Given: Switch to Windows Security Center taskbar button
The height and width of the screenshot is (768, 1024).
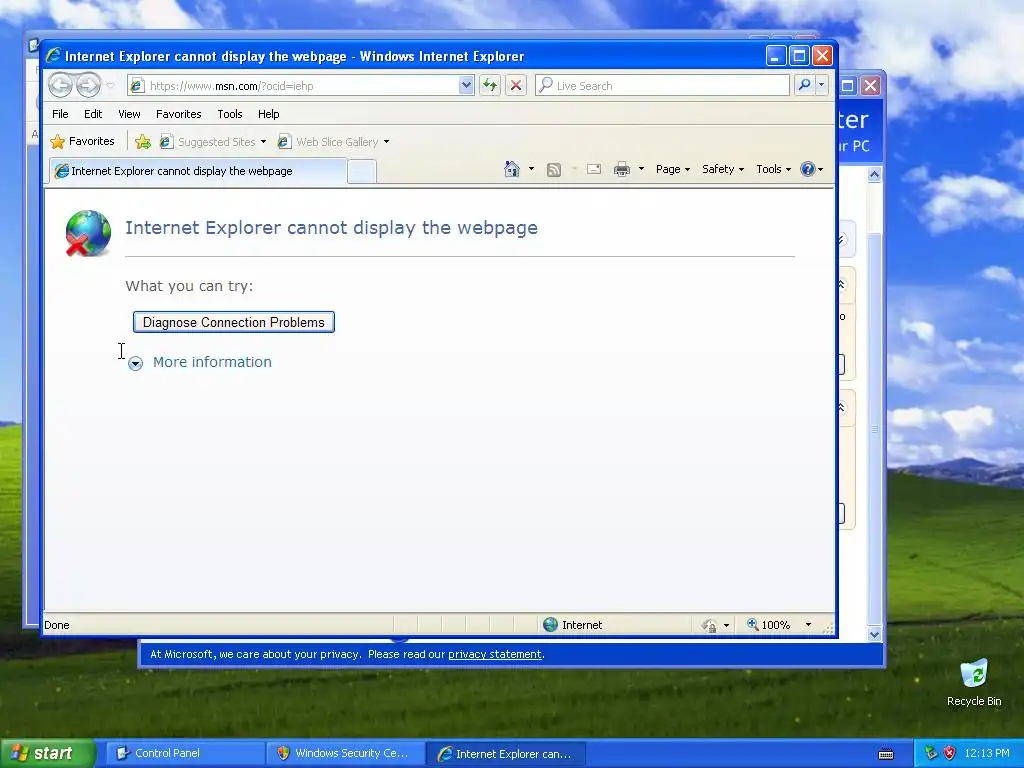Looking at the screenshot, I should tap(345, 754).
